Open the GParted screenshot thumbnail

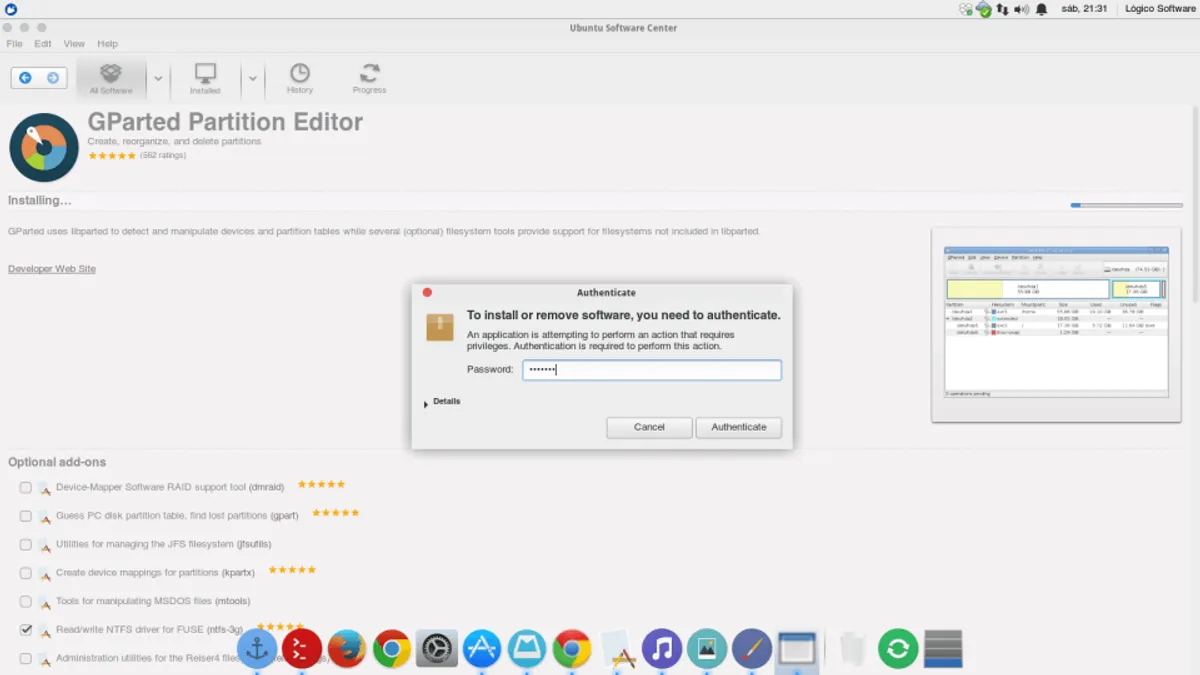1056,325
